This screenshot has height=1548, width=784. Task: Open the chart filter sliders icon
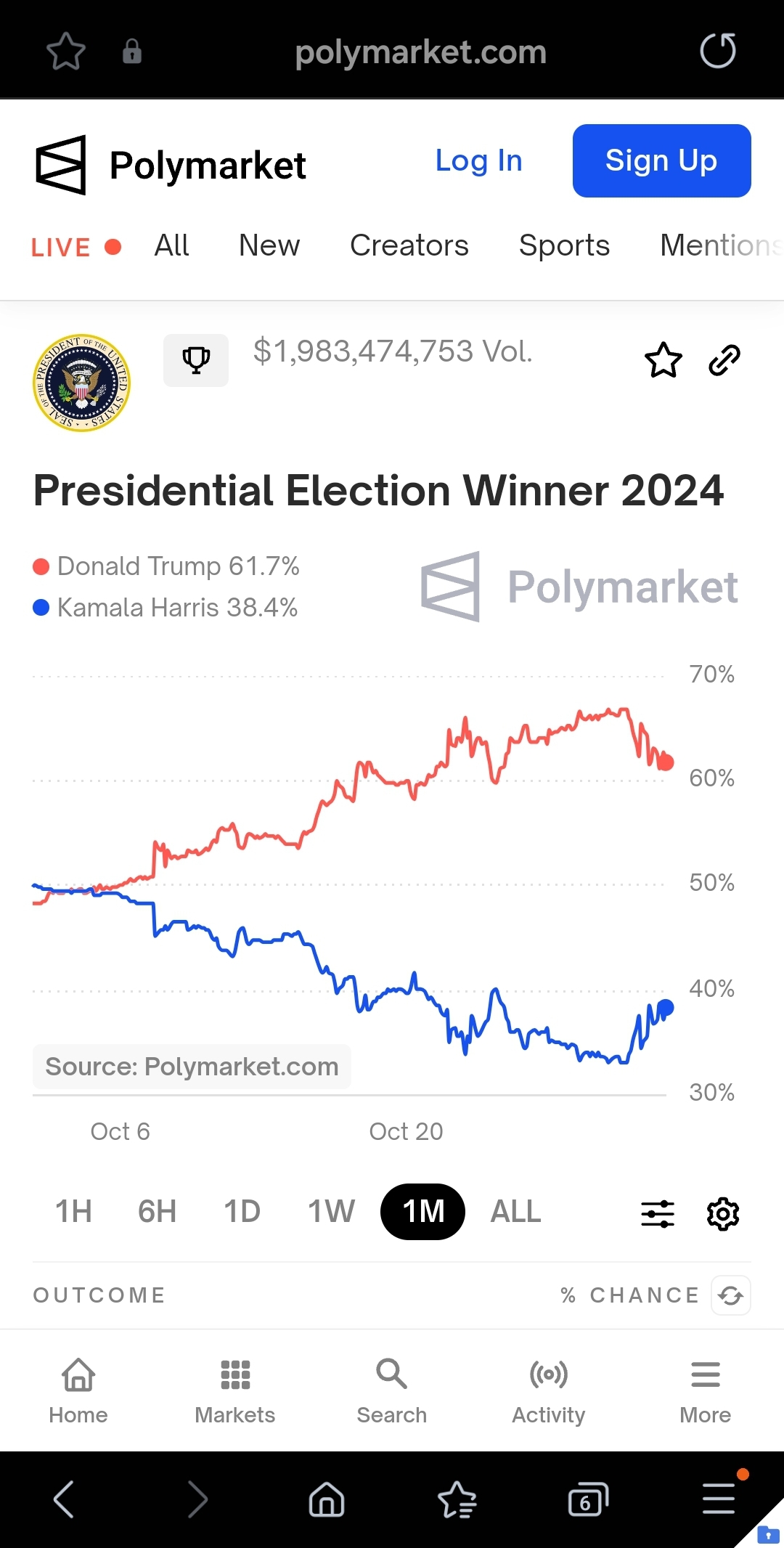coord(658,1214)
